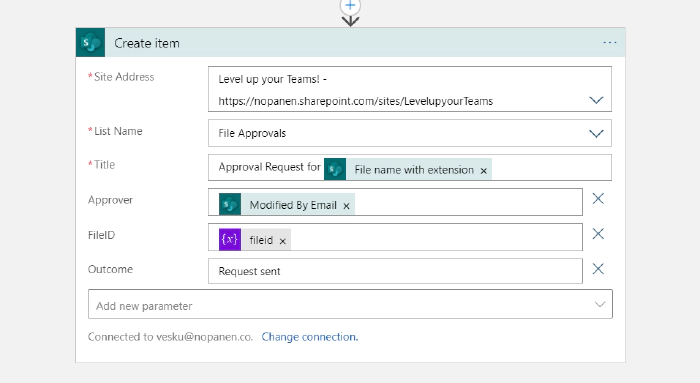Remove the fileid variable token
This screenshot has width=700, height=383.
283,241
